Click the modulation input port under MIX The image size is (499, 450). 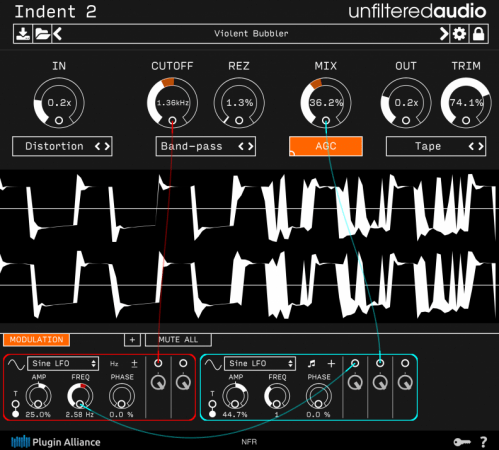[326, 120]
